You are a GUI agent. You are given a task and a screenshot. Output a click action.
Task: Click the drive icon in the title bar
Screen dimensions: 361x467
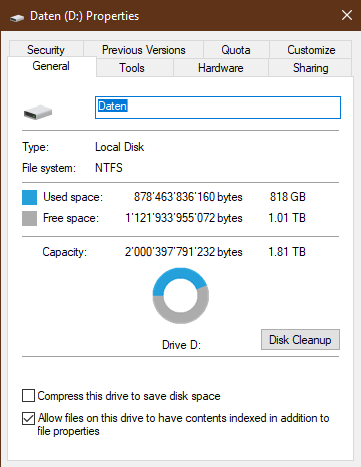(17, 17)
